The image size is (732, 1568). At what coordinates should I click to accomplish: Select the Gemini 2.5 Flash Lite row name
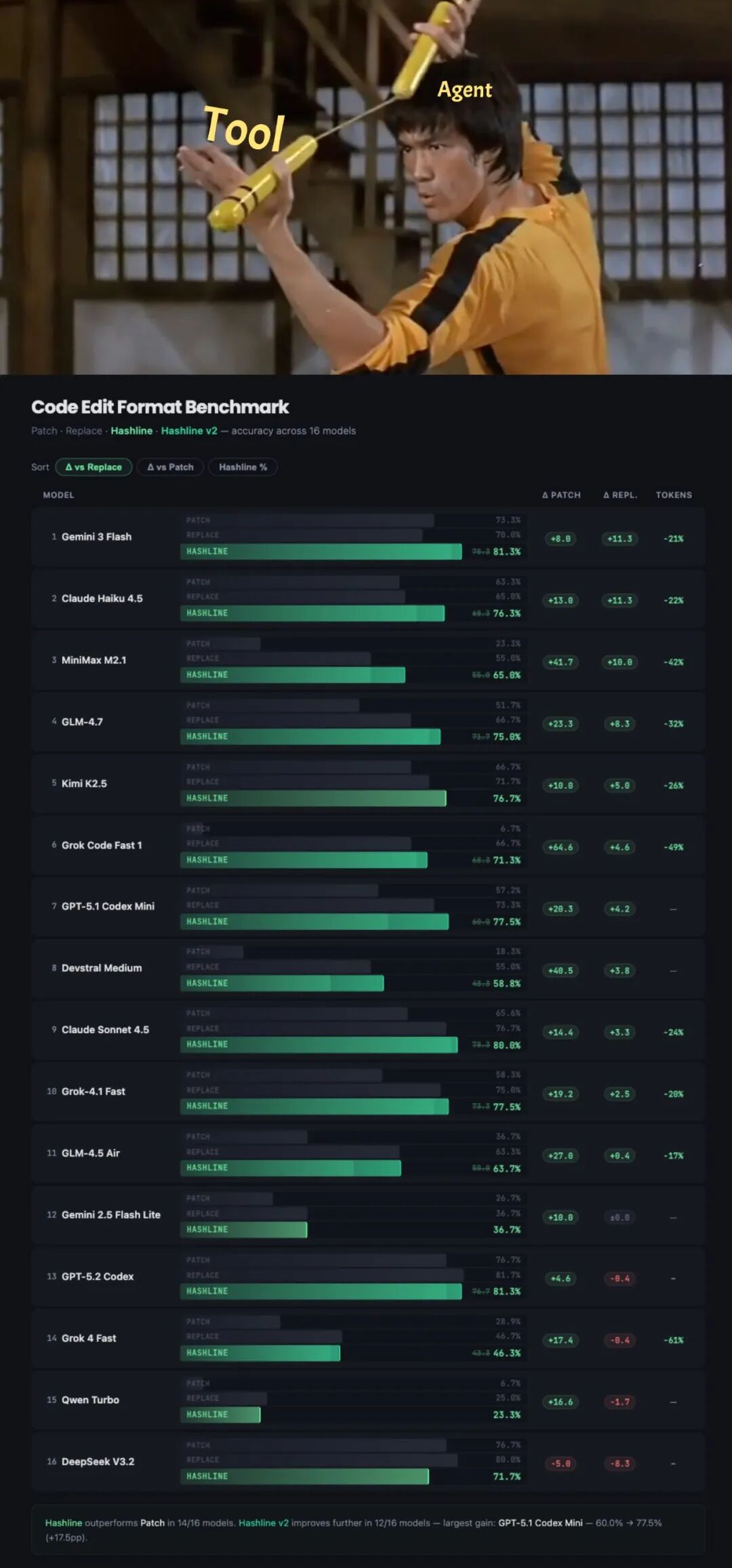pos(111,1215)
